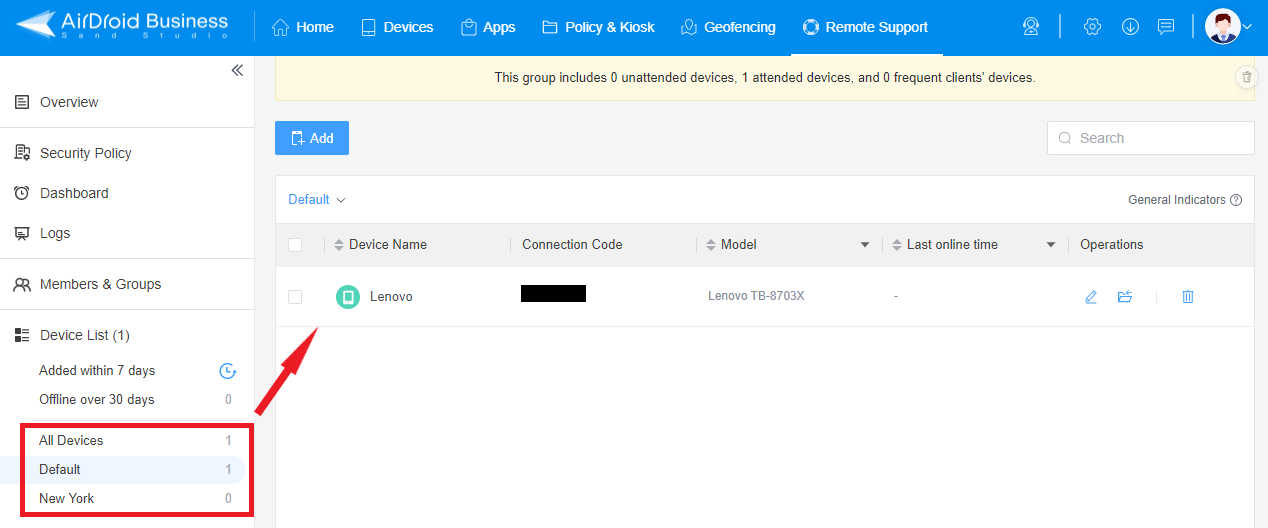This screenshot has height=528, width=1268.
Task: Toggle the select-all header checkbox
Action: (x=295, y=244)
